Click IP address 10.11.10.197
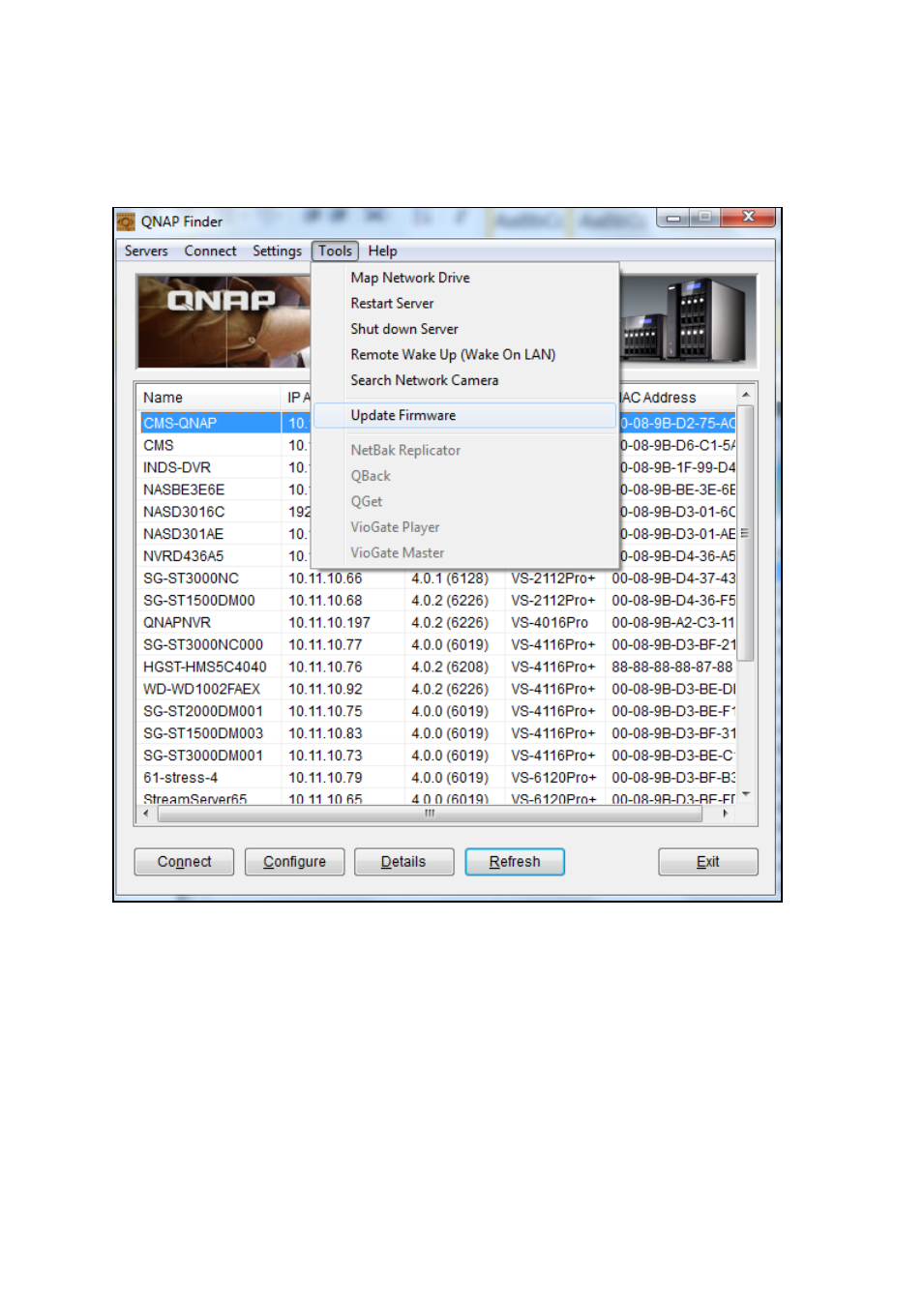Viewport: 924px width, 1306px height. coord(329,623)
